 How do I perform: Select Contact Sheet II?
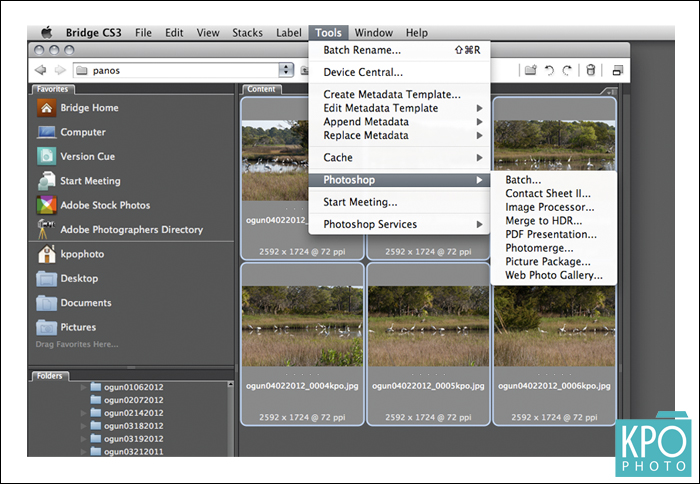(x=554, y=193)
